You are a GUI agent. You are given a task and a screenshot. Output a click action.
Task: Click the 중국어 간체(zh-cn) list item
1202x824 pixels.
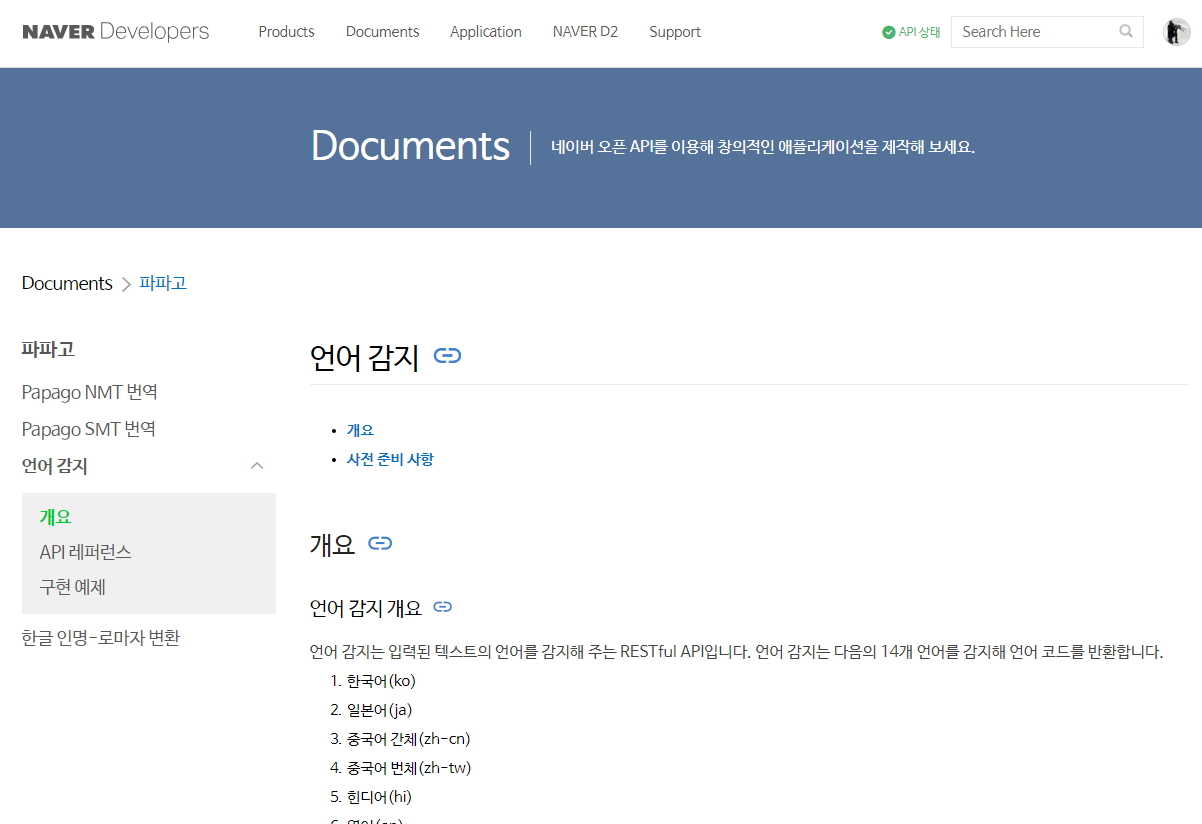(409, 739)
